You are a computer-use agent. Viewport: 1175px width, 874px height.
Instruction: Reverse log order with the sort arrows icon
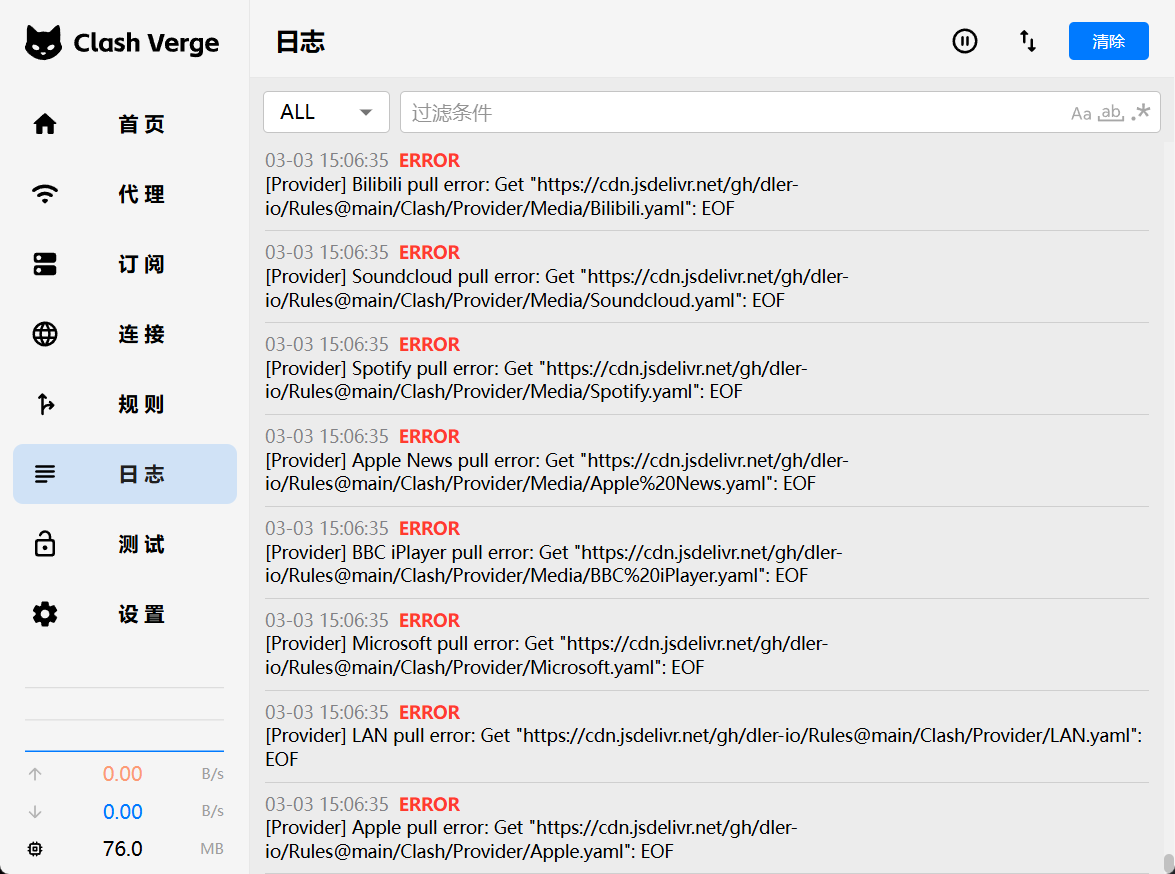pyautogui.click(x=1028, y=41)
